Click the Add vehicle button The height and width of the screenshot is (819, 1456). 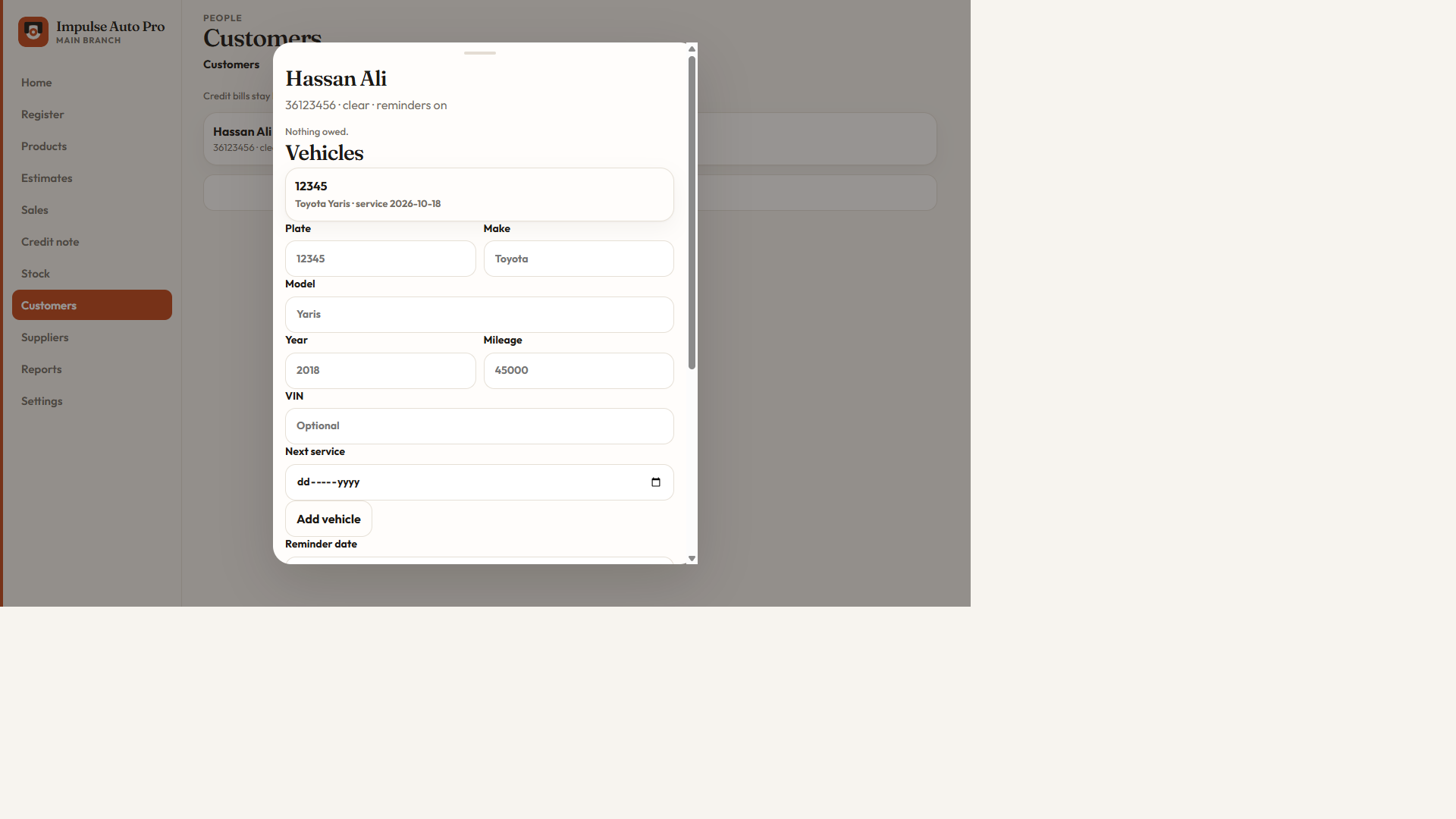(x=328, y=519)
